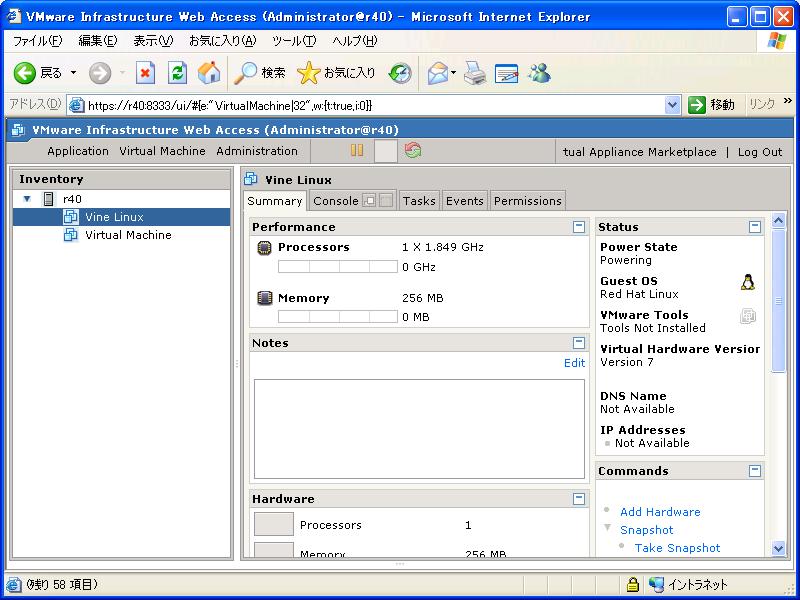The image size is (800, 600).
Task: Click the Vine Linux VM icon in inventory
Action: (70, 217)
